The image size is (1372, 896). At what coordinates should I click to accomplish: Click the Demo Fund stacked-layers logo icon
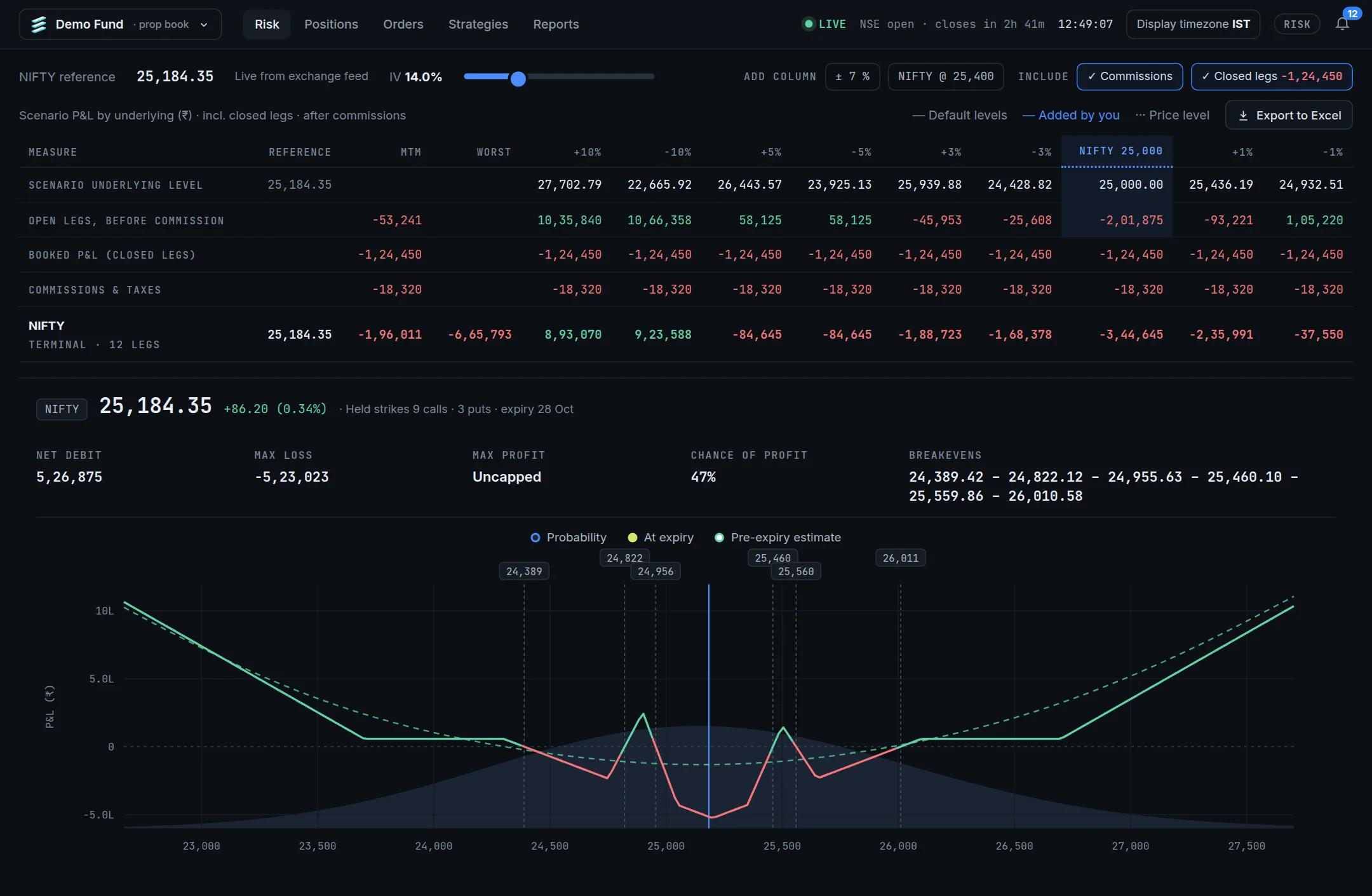click(39, 24)
